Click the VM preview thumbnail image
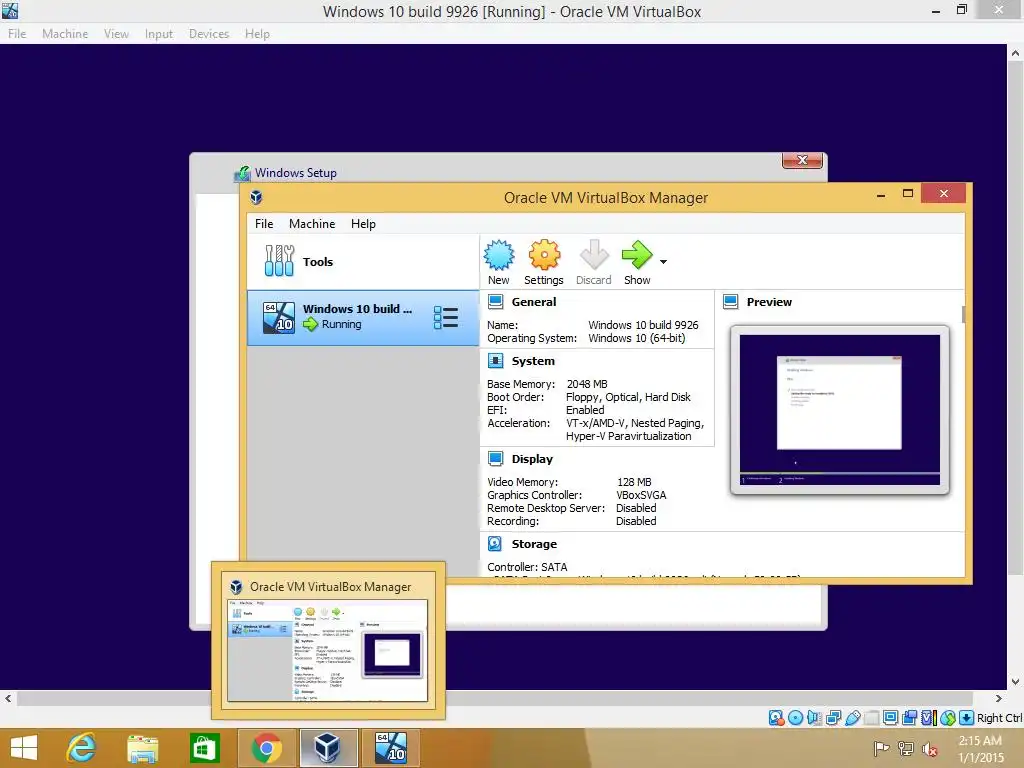The image size is (1024, 768). pyautogui.click(x=840, y=409)
